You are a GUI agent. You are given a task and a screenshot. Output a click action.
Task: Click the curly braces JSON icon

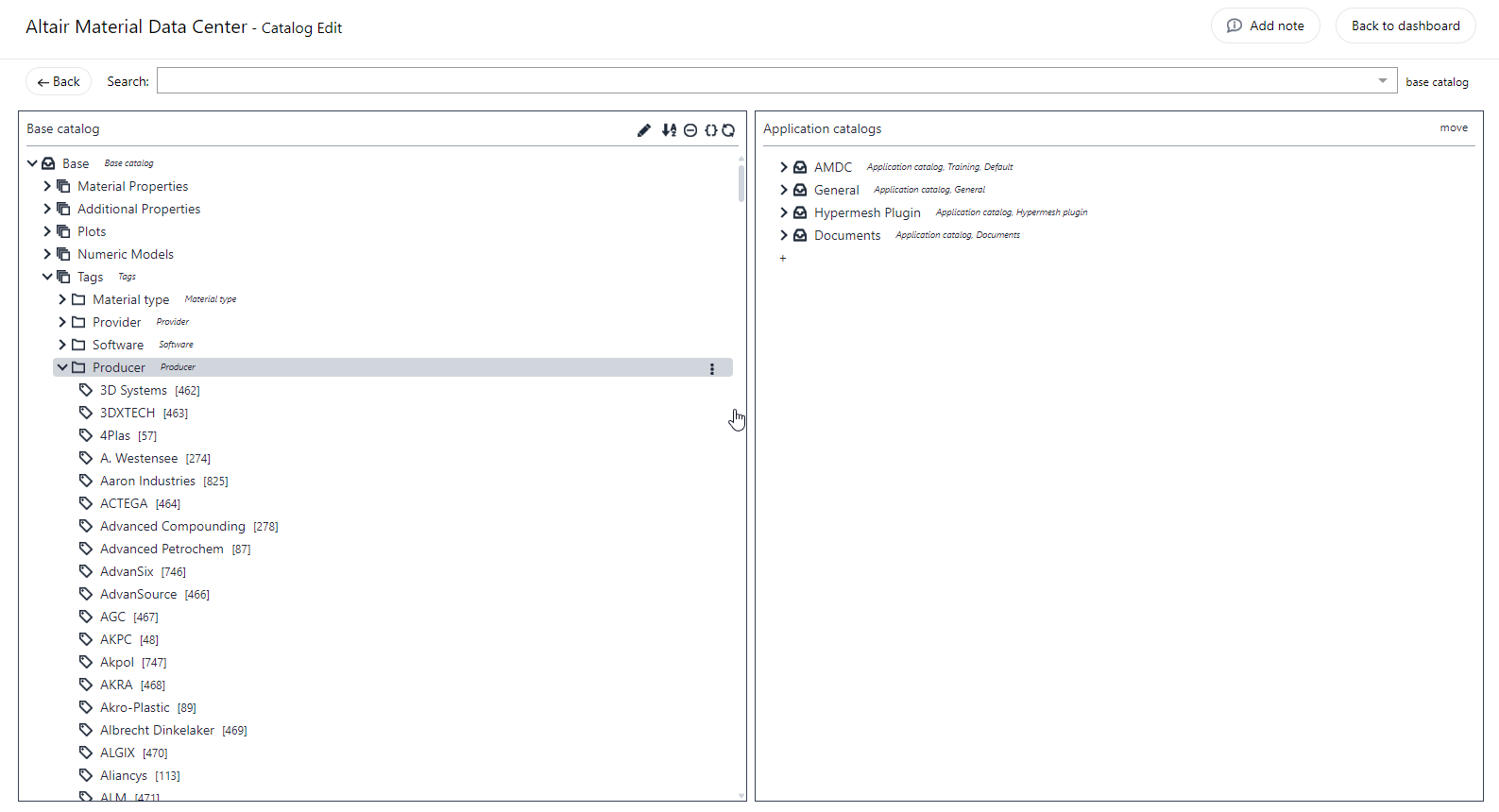(711, 130)
